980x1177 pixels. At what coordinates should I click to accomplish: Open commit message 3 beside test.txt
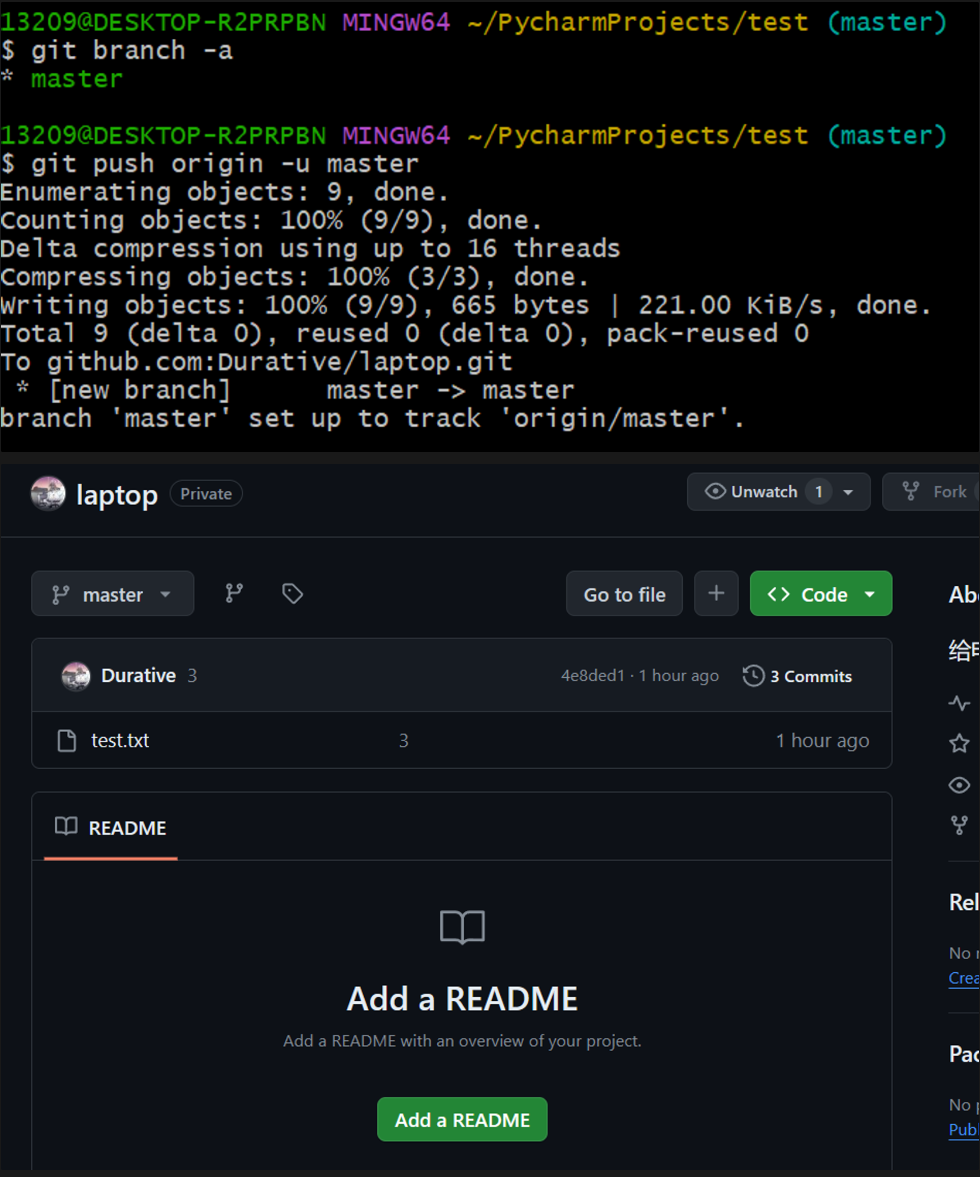tap(404, 741)
